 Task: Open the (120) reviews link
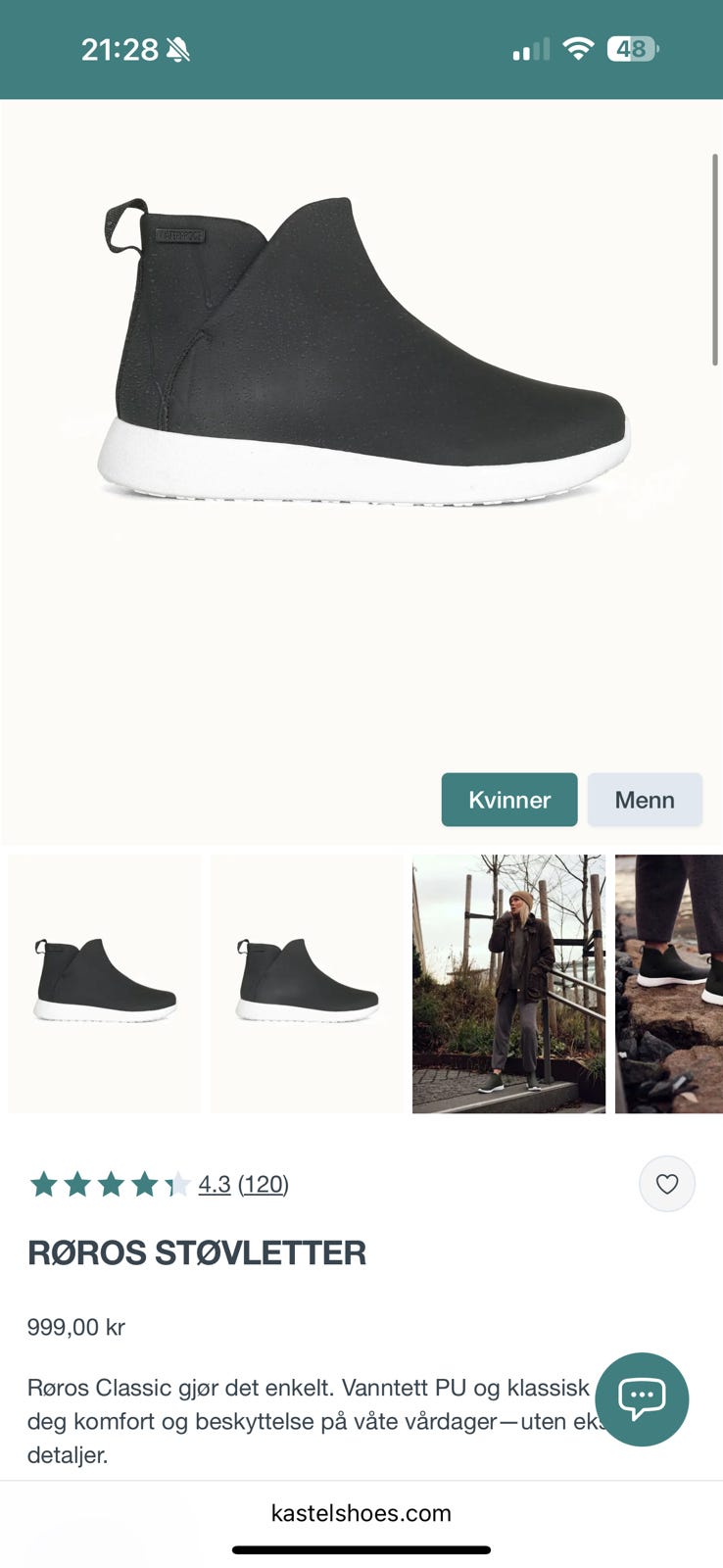point(264,1185)
